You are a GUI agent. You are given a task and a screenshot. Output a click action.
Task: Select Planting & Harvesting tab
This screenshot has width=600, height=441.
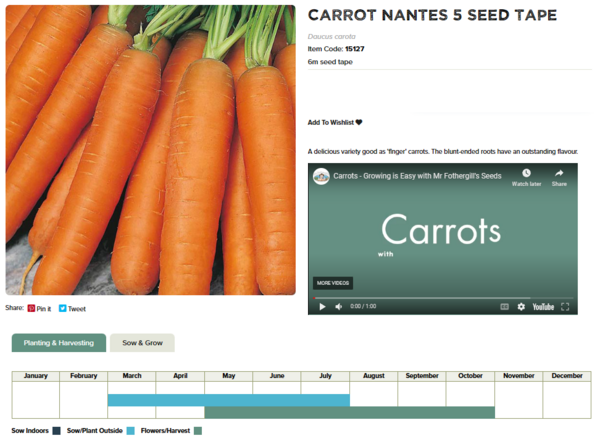tap(59, 343)
